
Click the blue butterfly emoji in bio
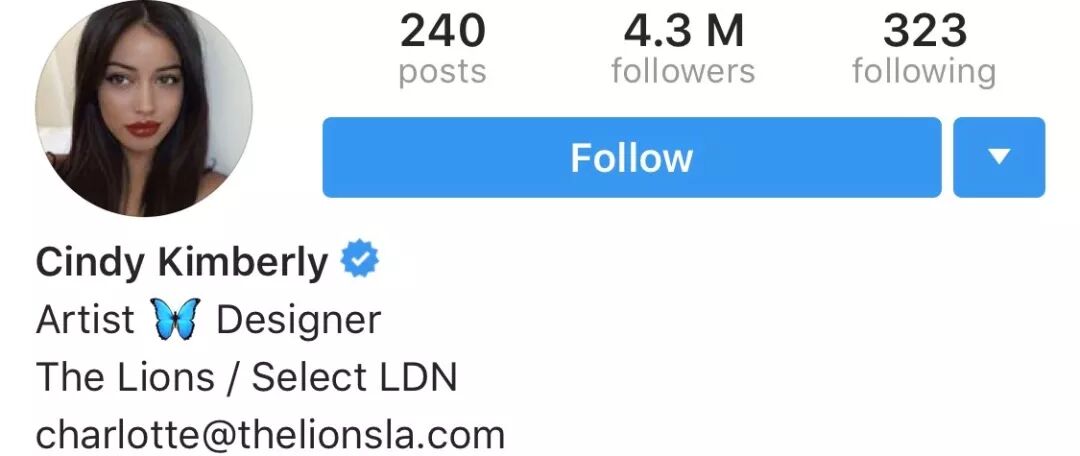coord(176,319)
